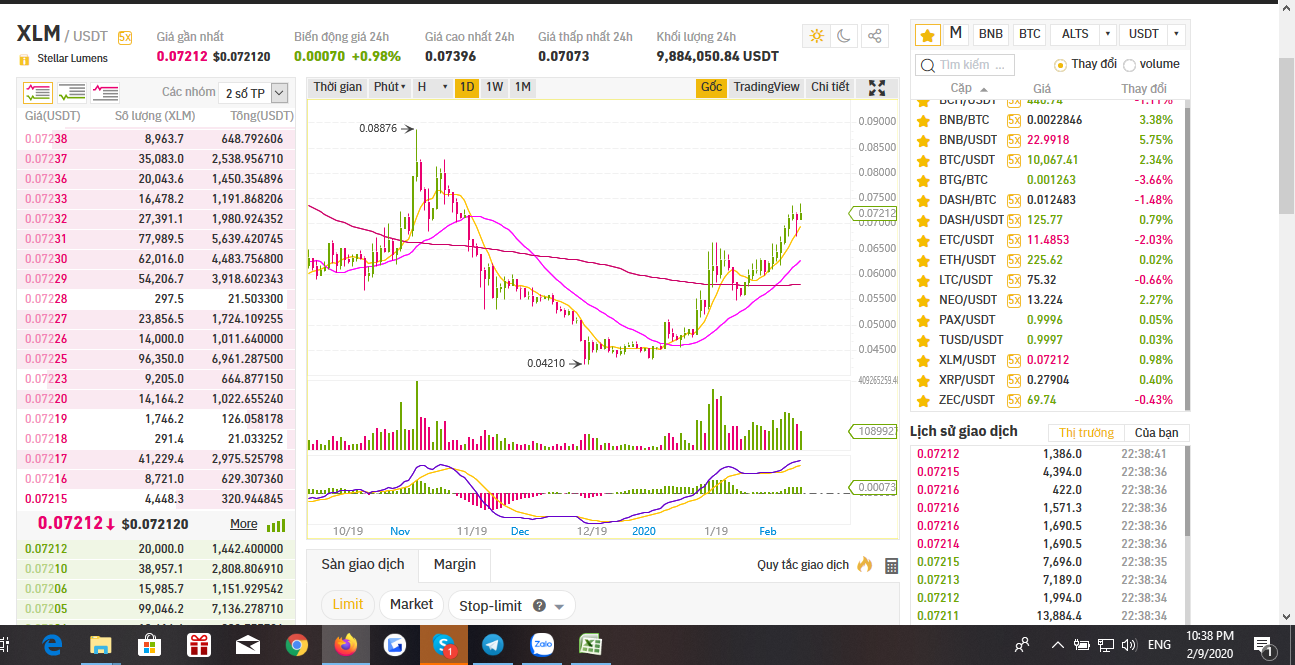Screen dimensions: 1295x665
Task: Expand the ALTS market dropdown arrow
Action: click(1107, 34)
